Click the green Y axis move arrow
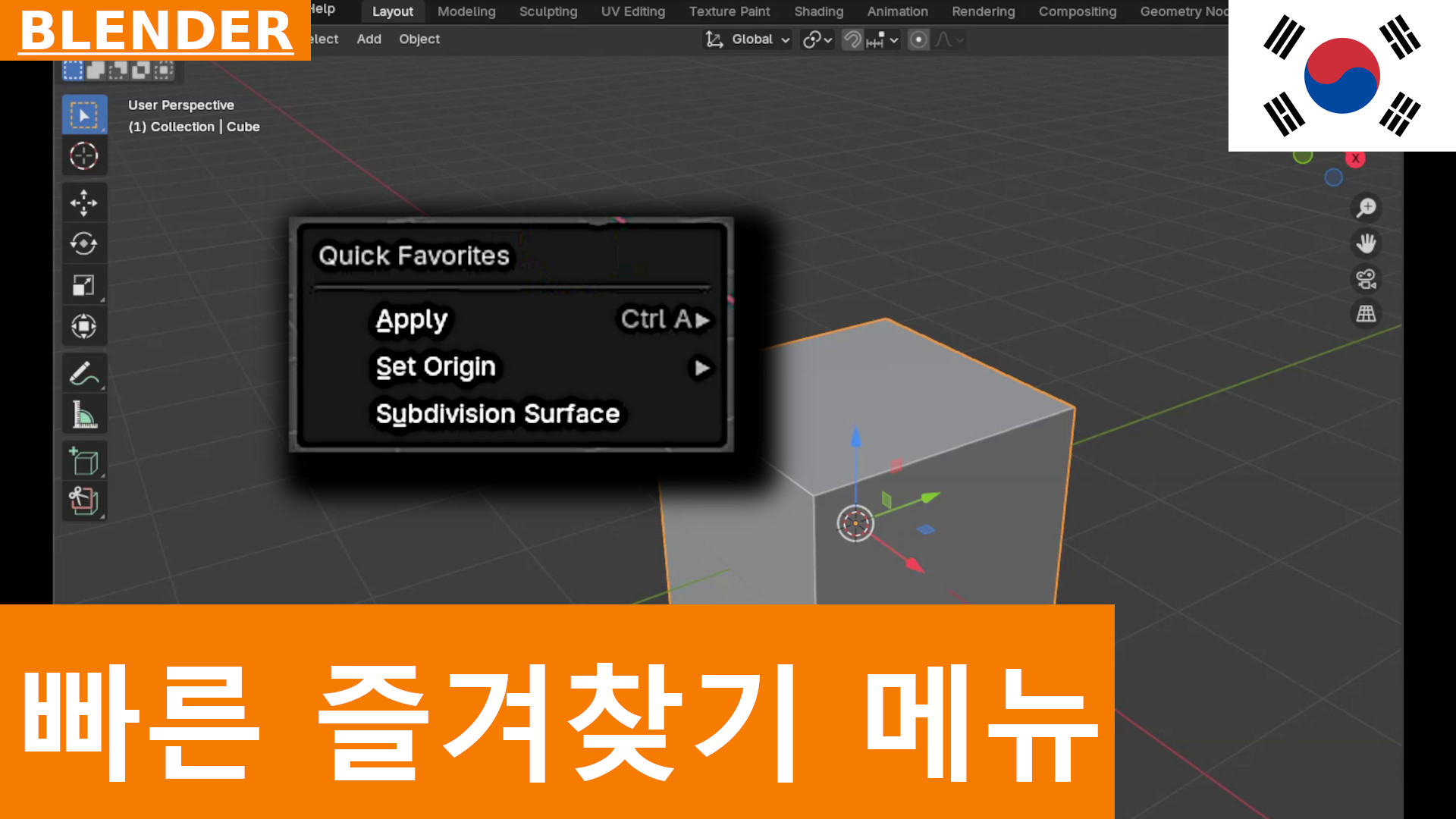Viewport: 1456px width, 819px height. (x=930, y=497)
